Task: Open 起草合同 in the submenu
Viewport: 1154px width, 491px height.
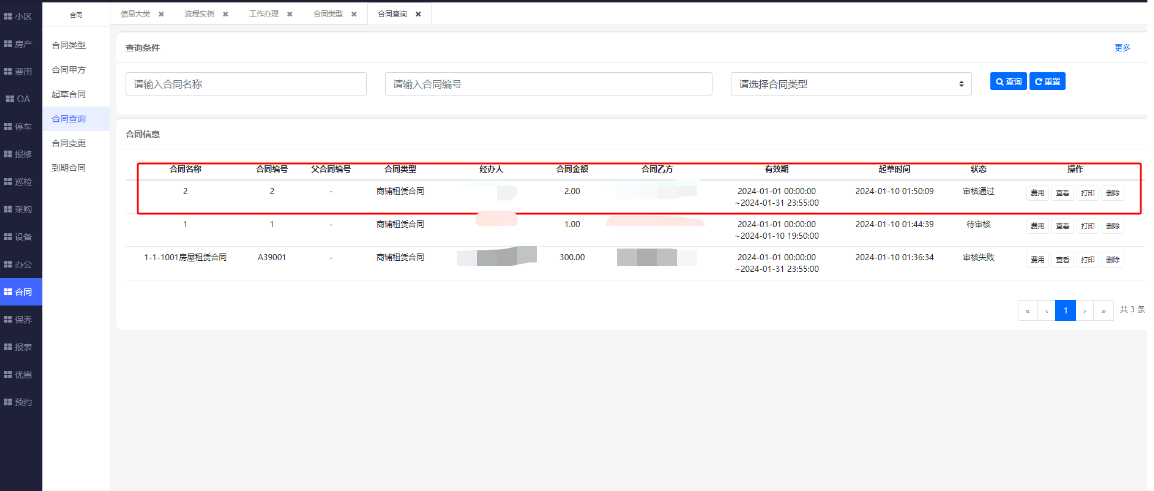Action: point(68,94)
